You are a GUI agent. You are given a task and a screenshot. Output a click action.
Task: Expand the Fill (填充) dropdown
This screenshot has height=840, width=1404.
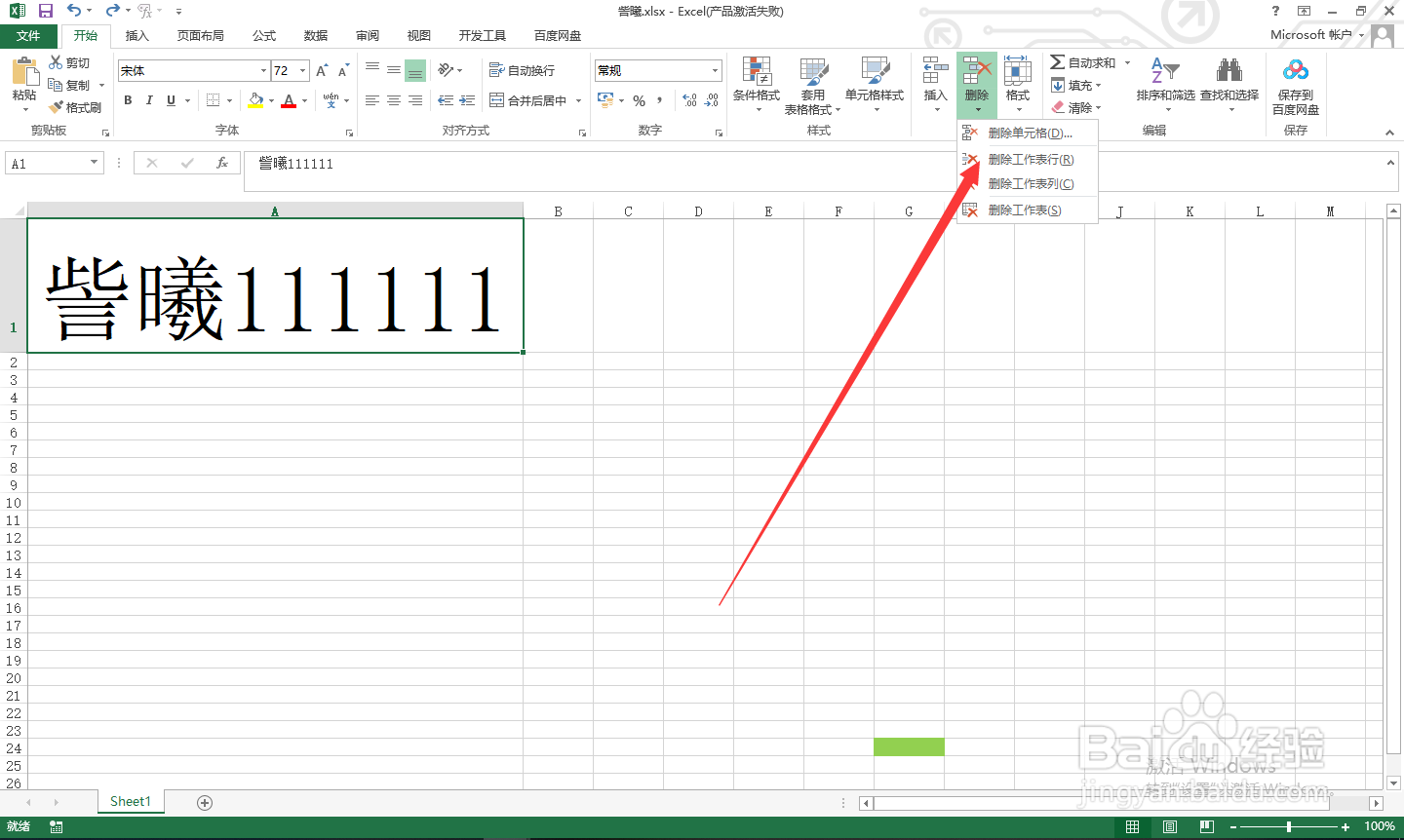[1098, 86]
